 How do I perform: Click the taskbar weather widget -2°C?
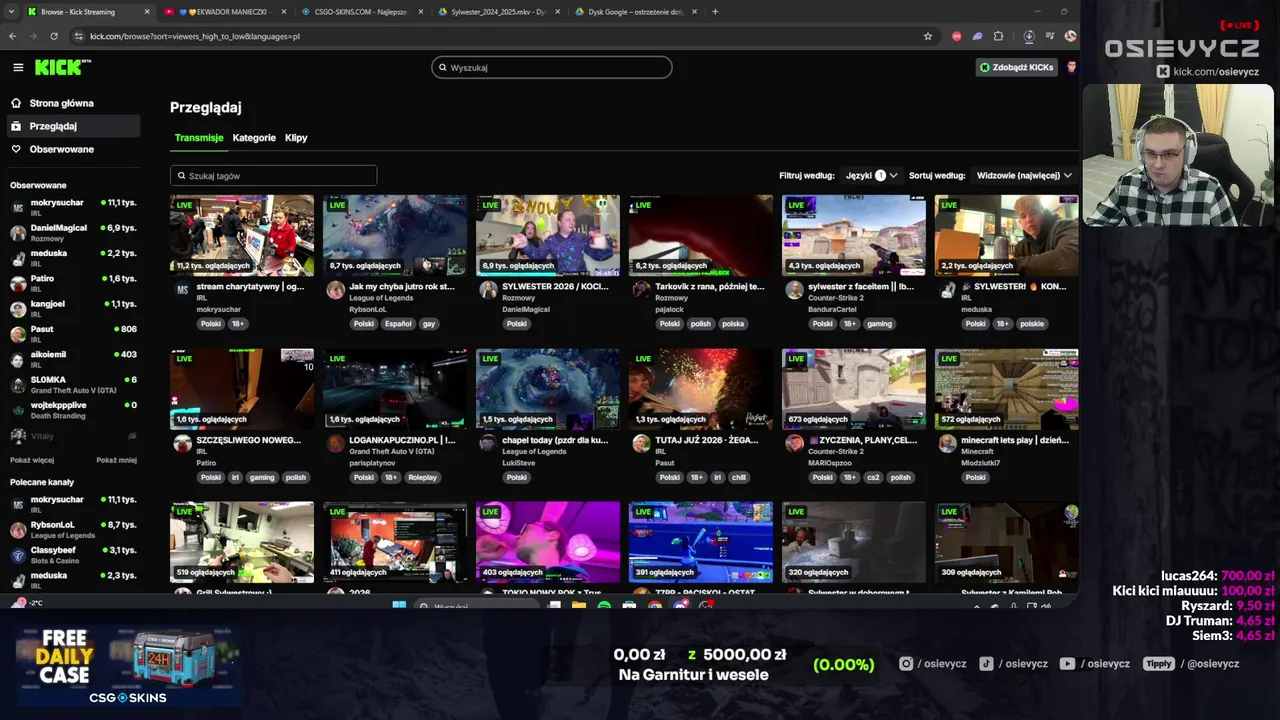coord(27,604)
